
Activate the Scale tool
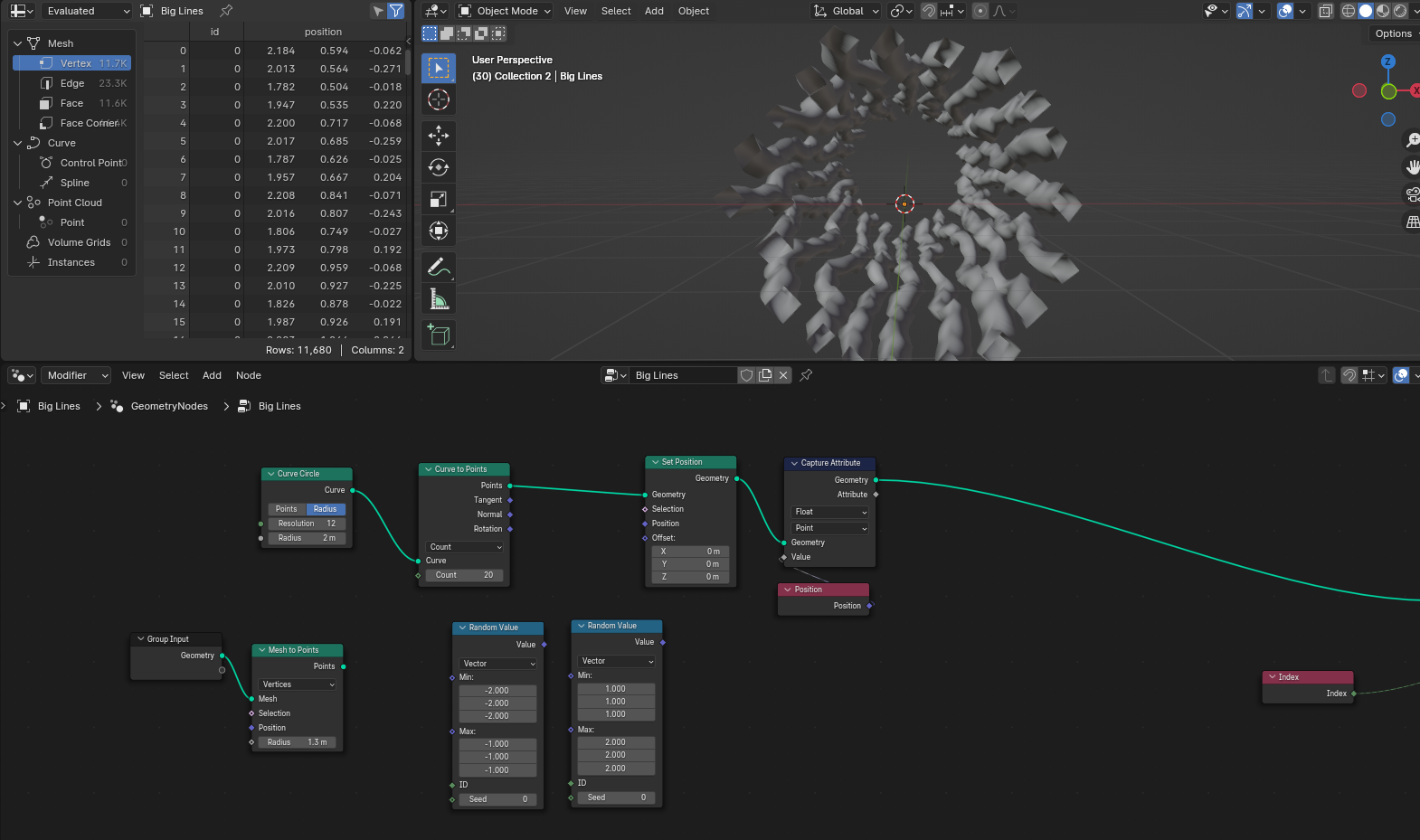(x=439, y=199)
